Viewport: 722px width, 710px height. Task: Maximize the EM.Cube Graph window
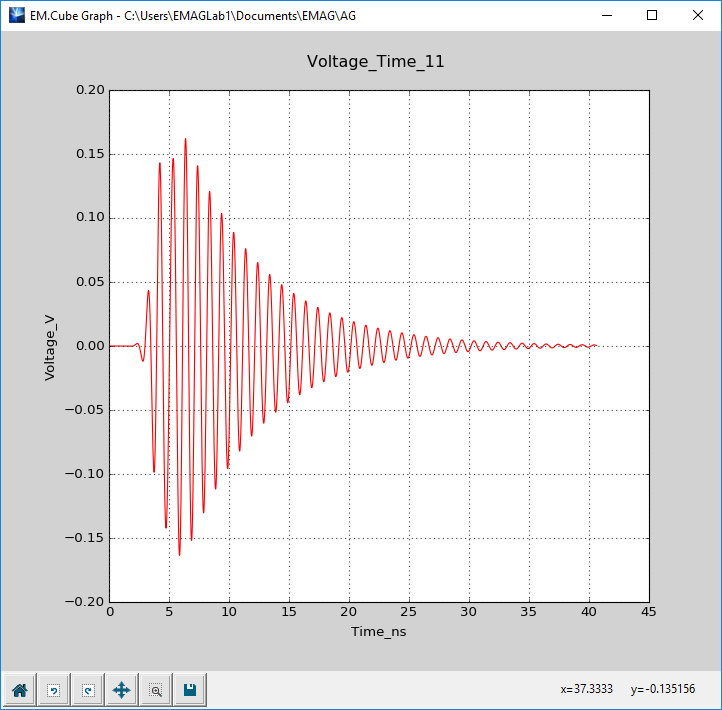[x=652, y=15]
